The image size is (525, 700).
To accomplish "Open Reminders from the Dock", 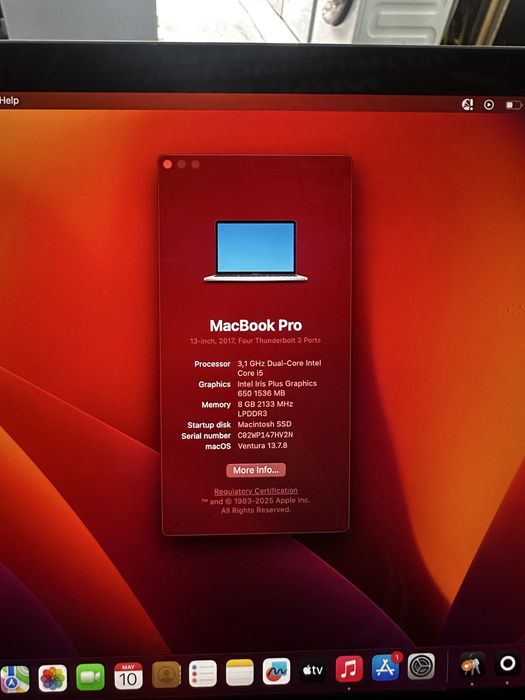I will tap(203, 673).
